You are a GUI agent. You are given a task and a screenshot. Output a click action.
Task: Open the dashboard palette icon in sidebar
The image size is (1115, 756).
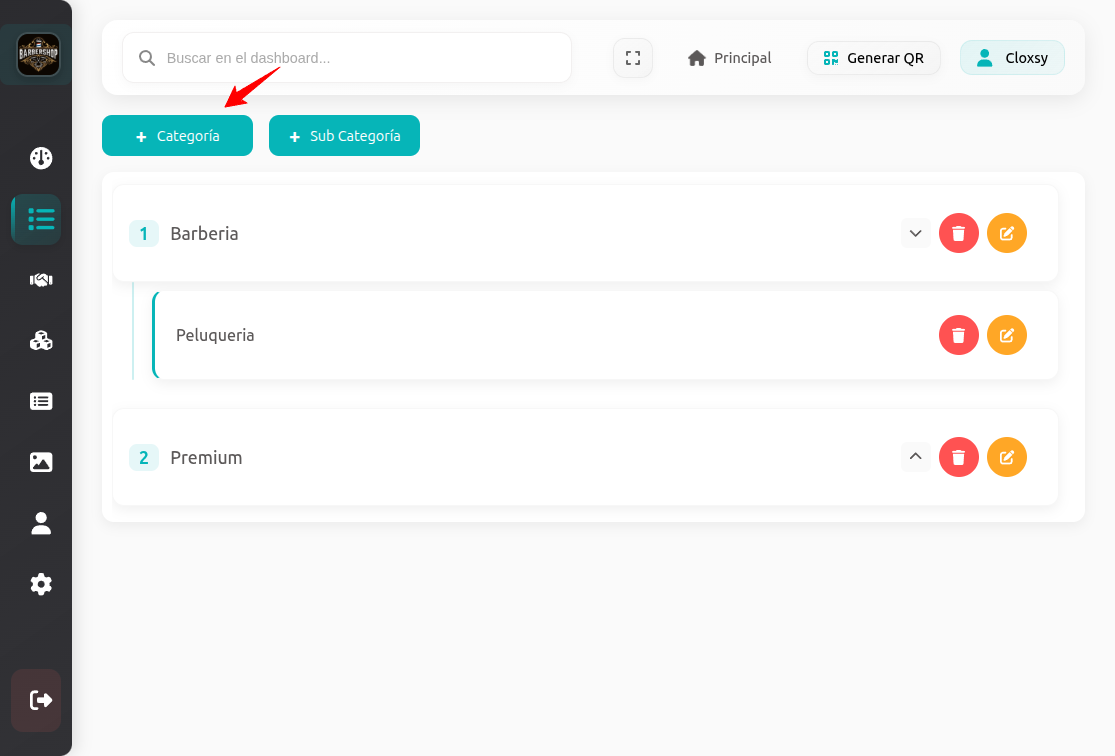coord(41,158)
